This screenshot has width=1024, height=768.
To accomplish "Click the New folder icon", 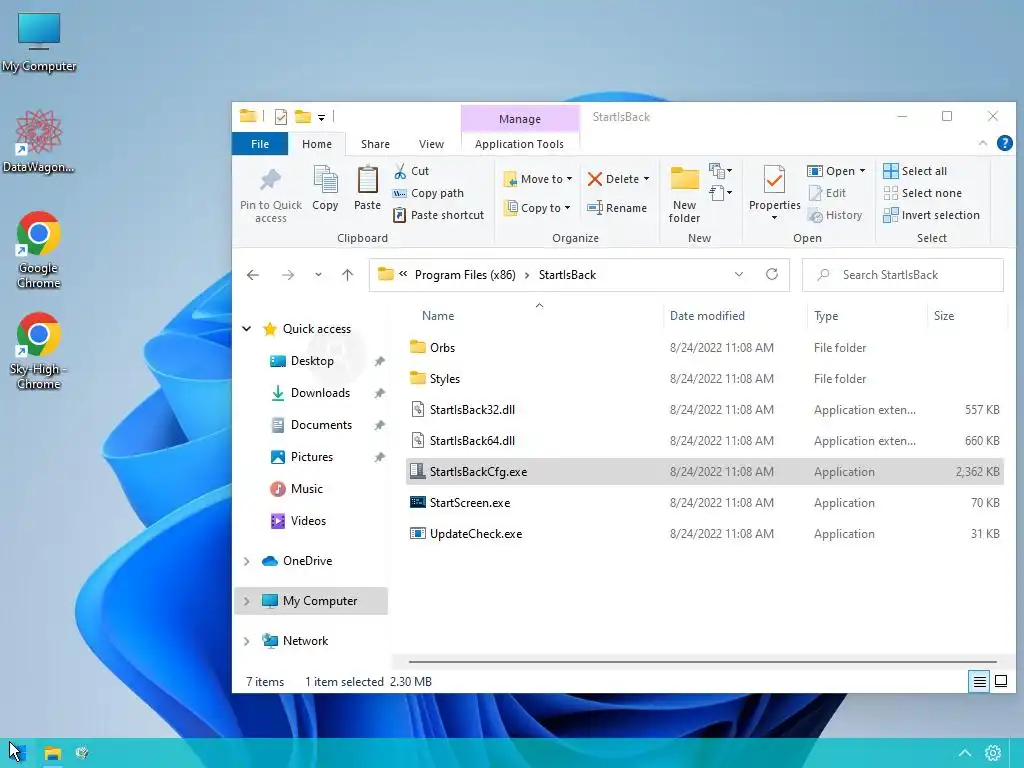I will coord(684,178).
